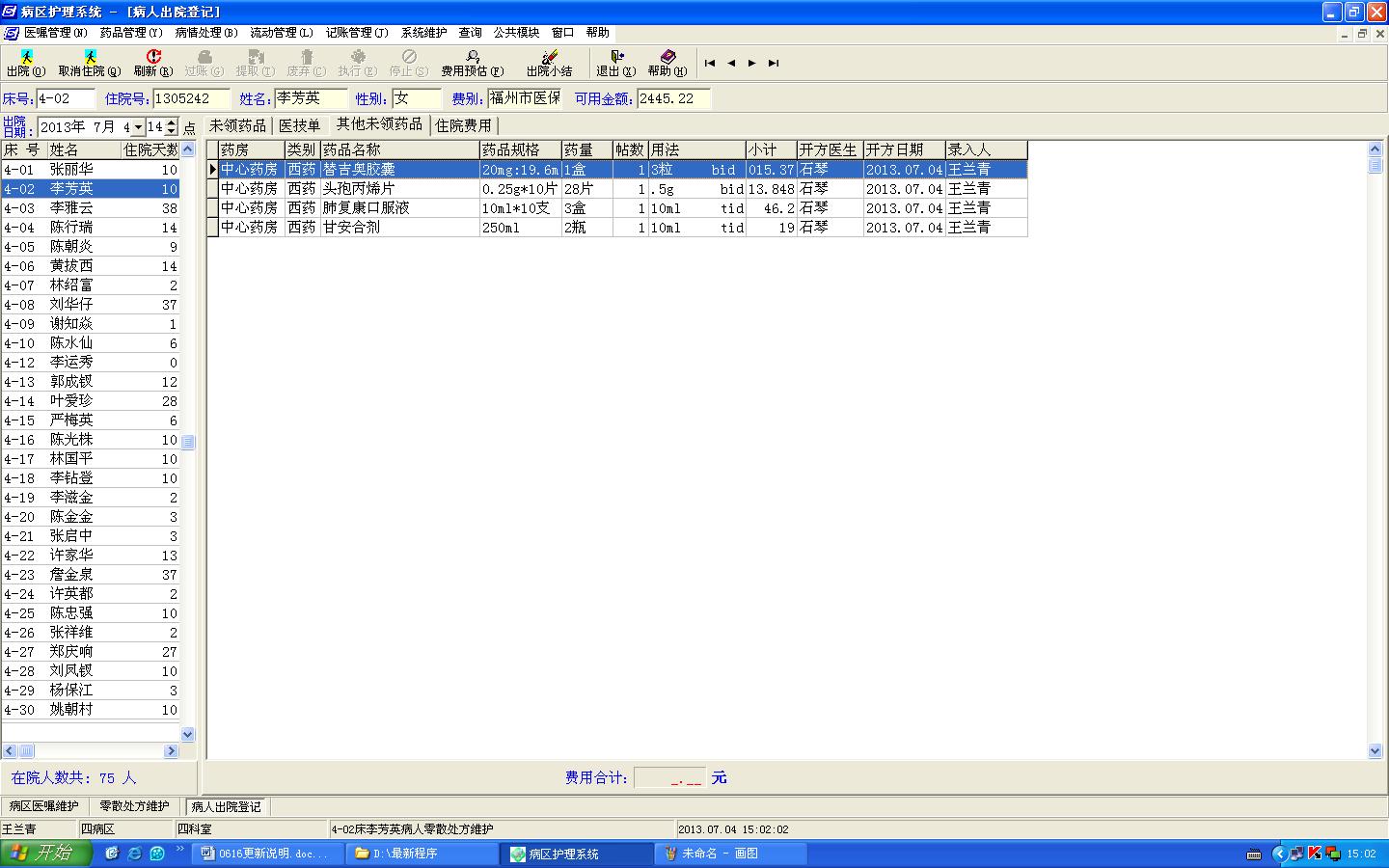Switch to 病区医嘱维护 window tab

click(x=44, y=806)
